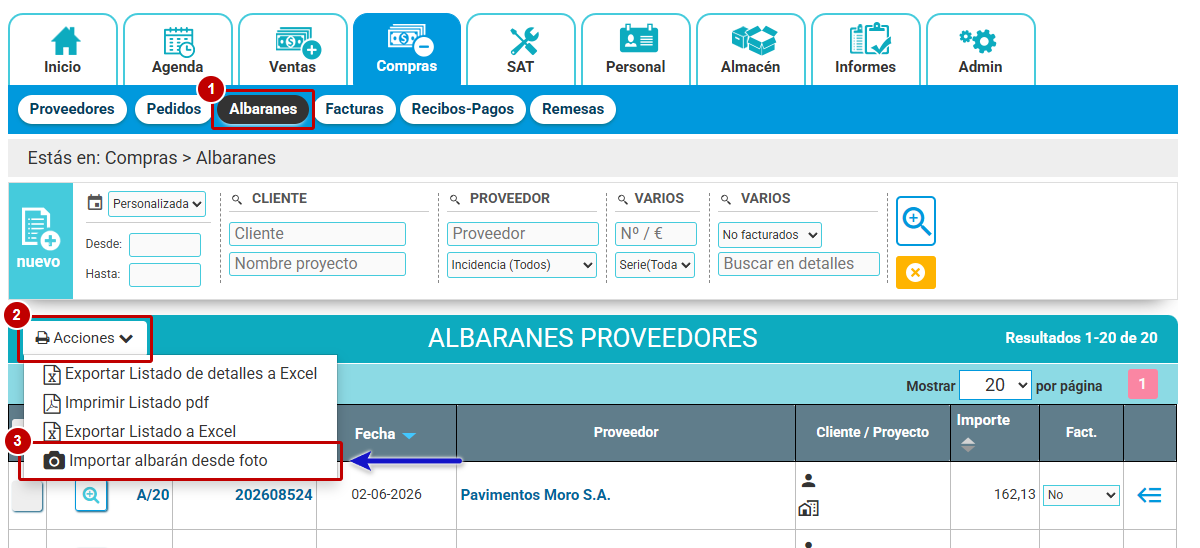Open the Mostrar 20 per page dropdown
The image size is (1200, 548).
[x=995, y=385]
